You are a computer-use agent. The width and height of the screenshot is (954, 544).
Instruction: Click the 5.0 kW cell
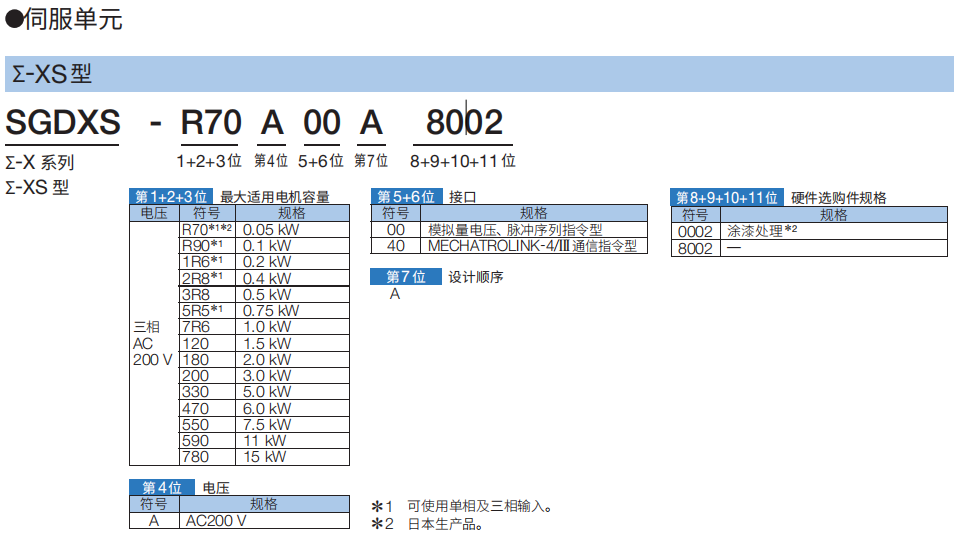pyautogui.click(x=293, y=392)
